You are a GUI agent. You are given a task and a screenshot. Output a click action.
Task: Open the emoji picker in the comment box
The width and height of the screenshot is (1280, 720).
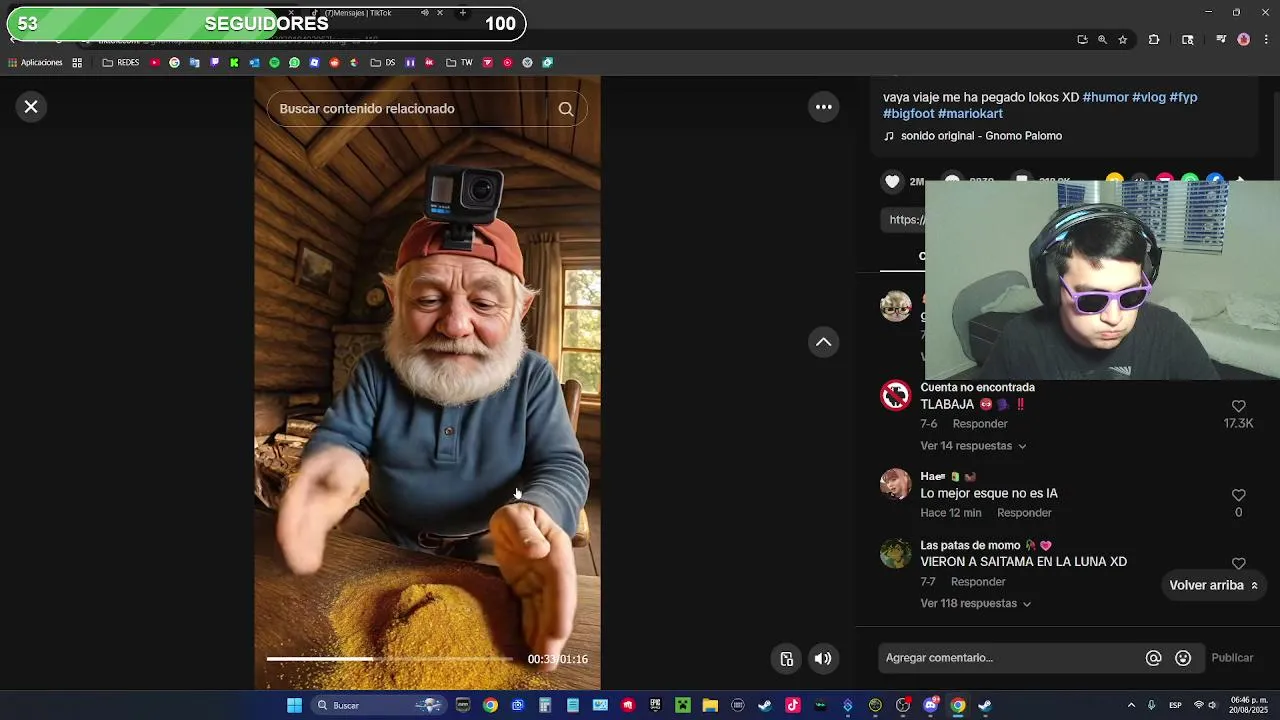(1183, 658)
